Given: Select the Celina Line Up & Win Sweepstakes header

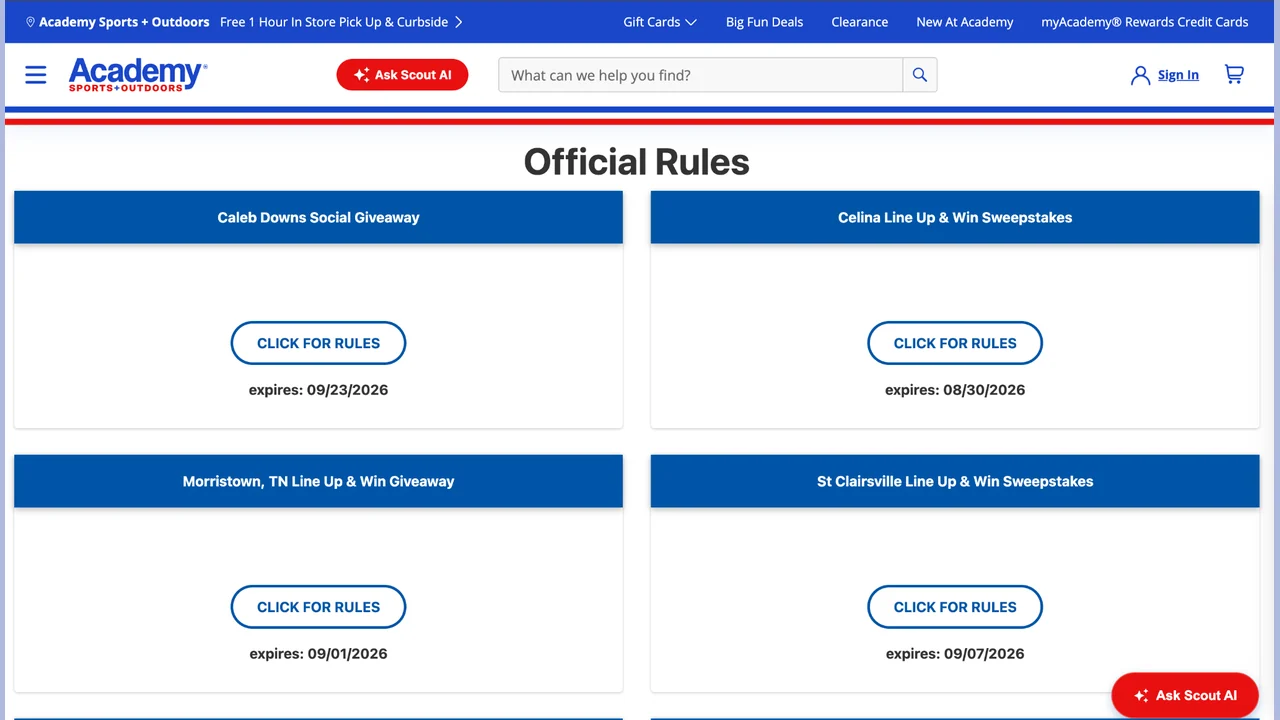Looking at the screenshot, I should point(955,217).
